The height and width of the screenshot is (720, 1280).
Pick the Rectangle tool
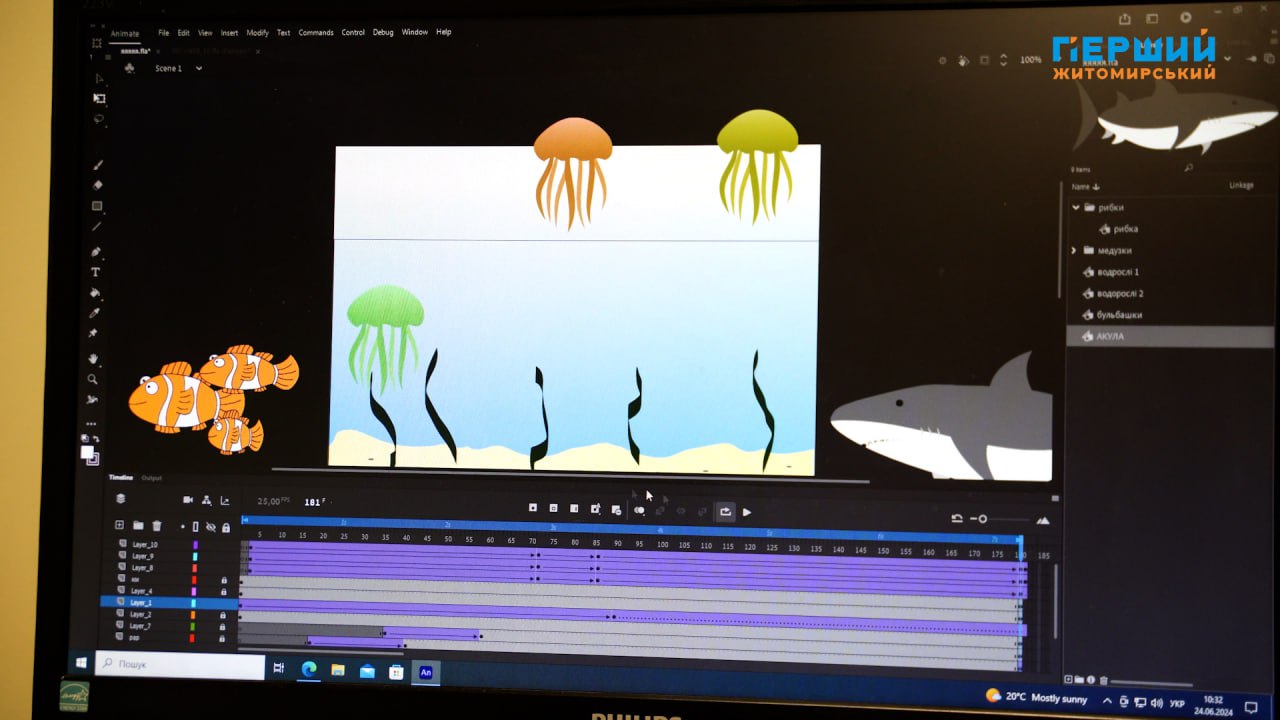point(97,206)
